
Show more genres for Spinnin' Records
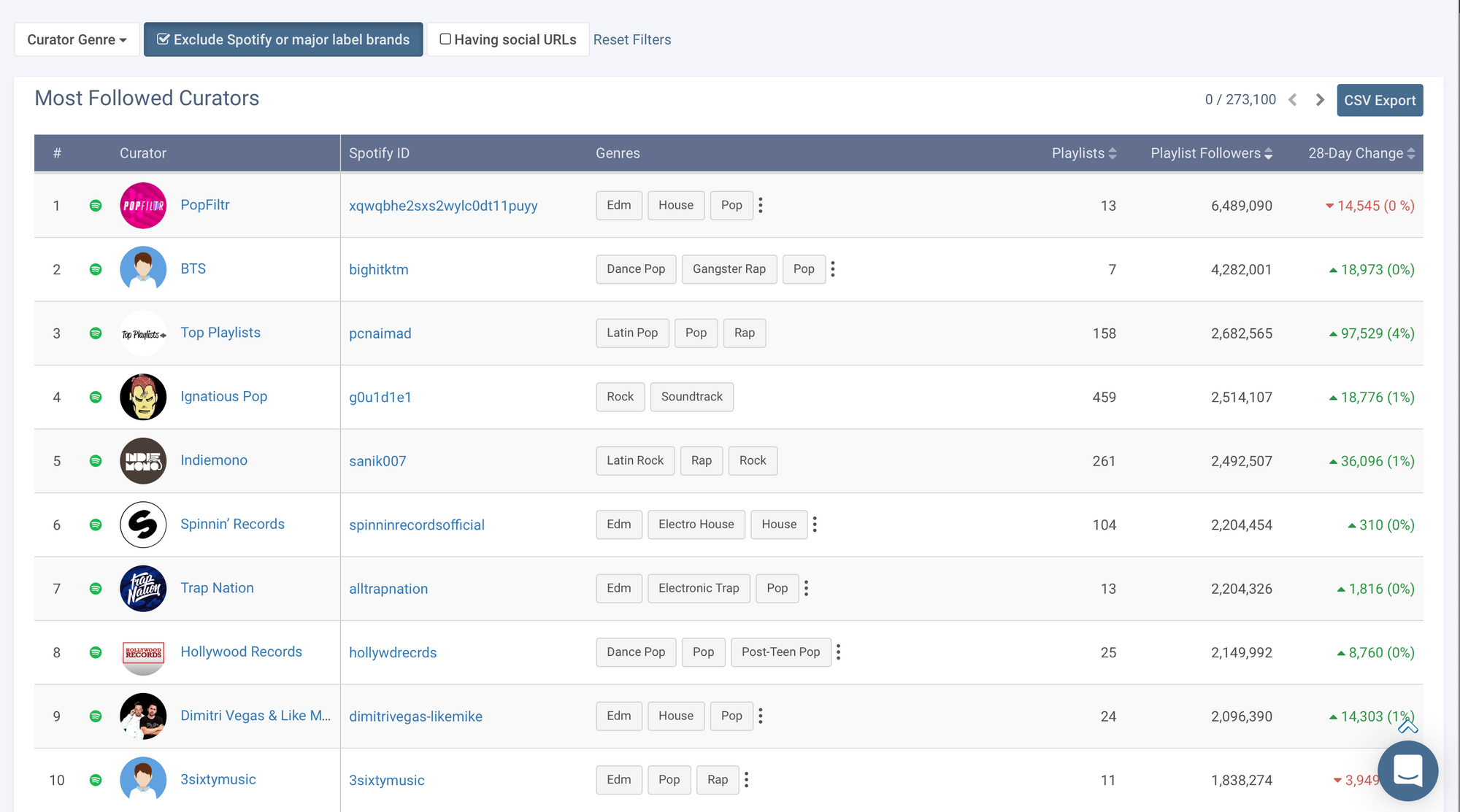click(x=815, y=525)
